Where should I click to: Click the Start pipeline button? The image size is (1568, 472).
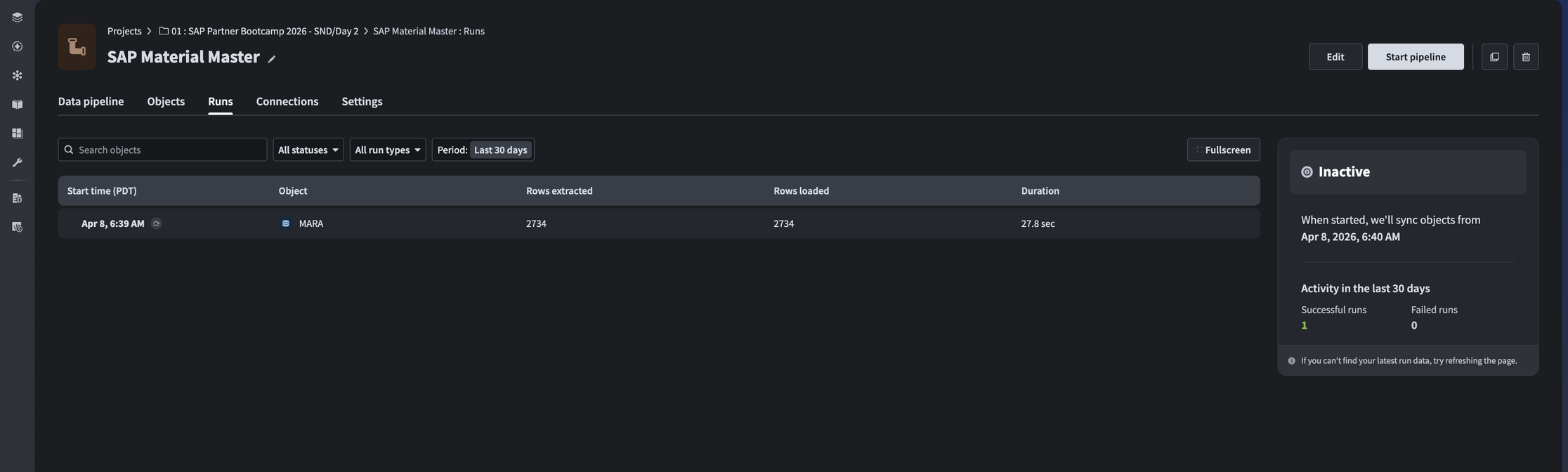pos(1416,57)
